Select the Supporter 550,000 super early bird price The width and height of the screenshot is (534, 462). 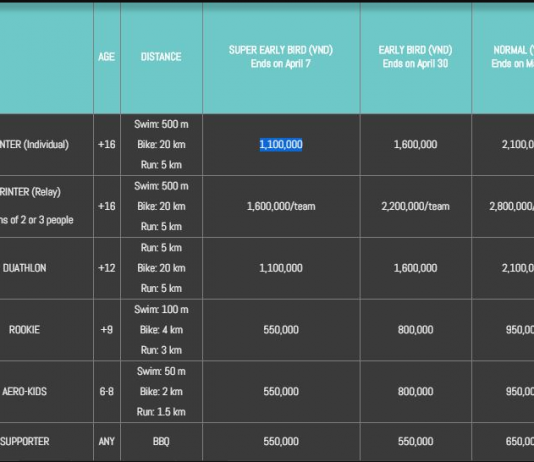(x=281, y=442)
